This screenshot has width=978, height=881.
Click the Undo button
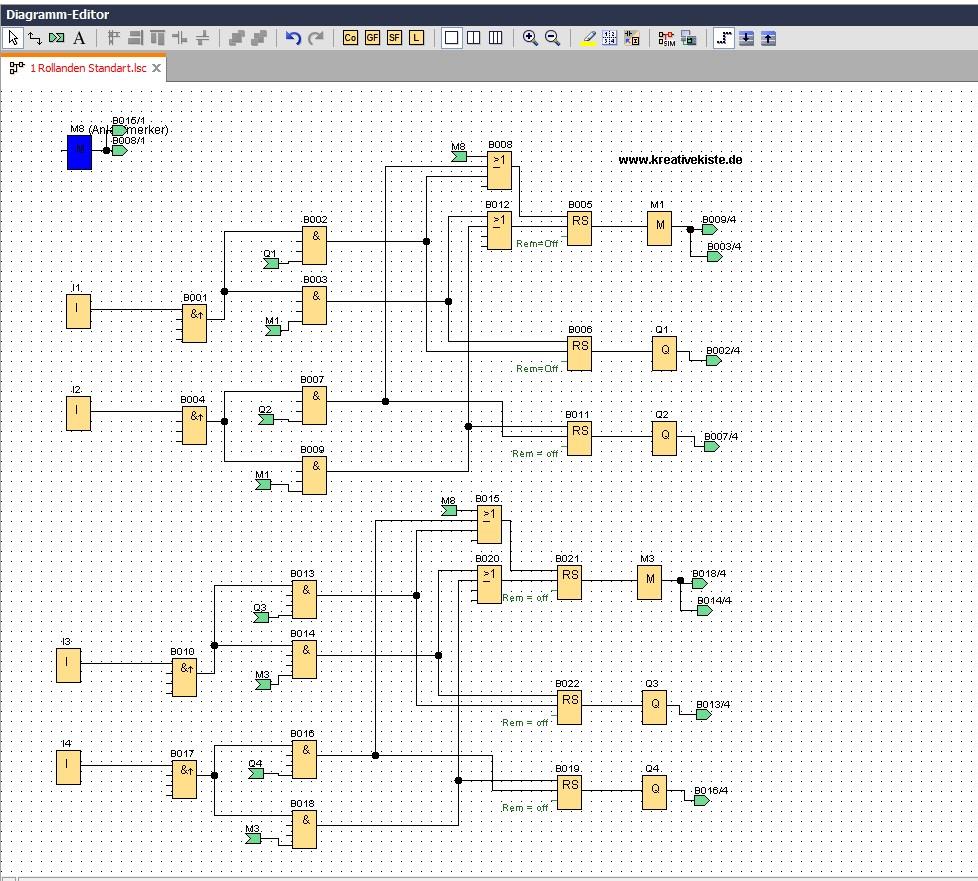(293, 38)
